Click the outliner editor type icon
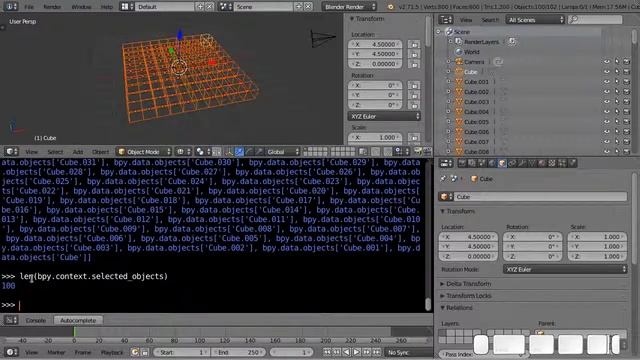640x360 pixels. tap(446, 20)
